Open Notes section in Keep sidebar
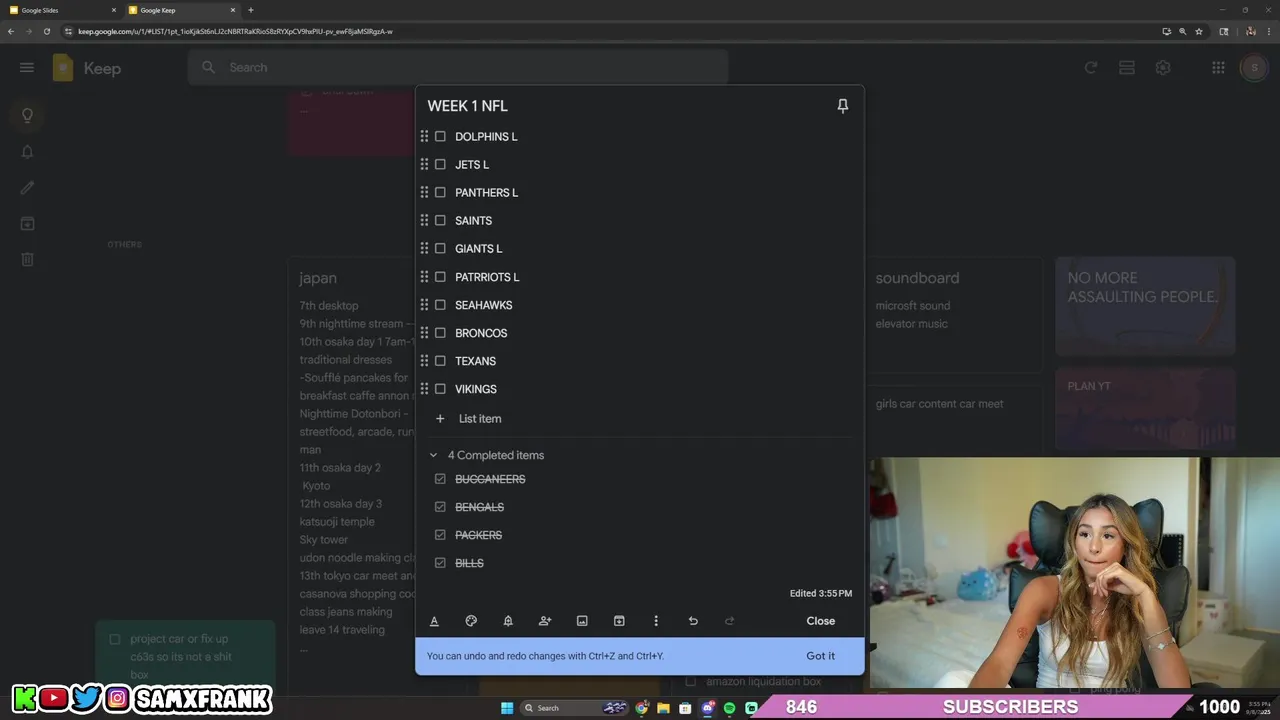The image size is (1280, 720). pyautogui.click(x=27, y=115)
